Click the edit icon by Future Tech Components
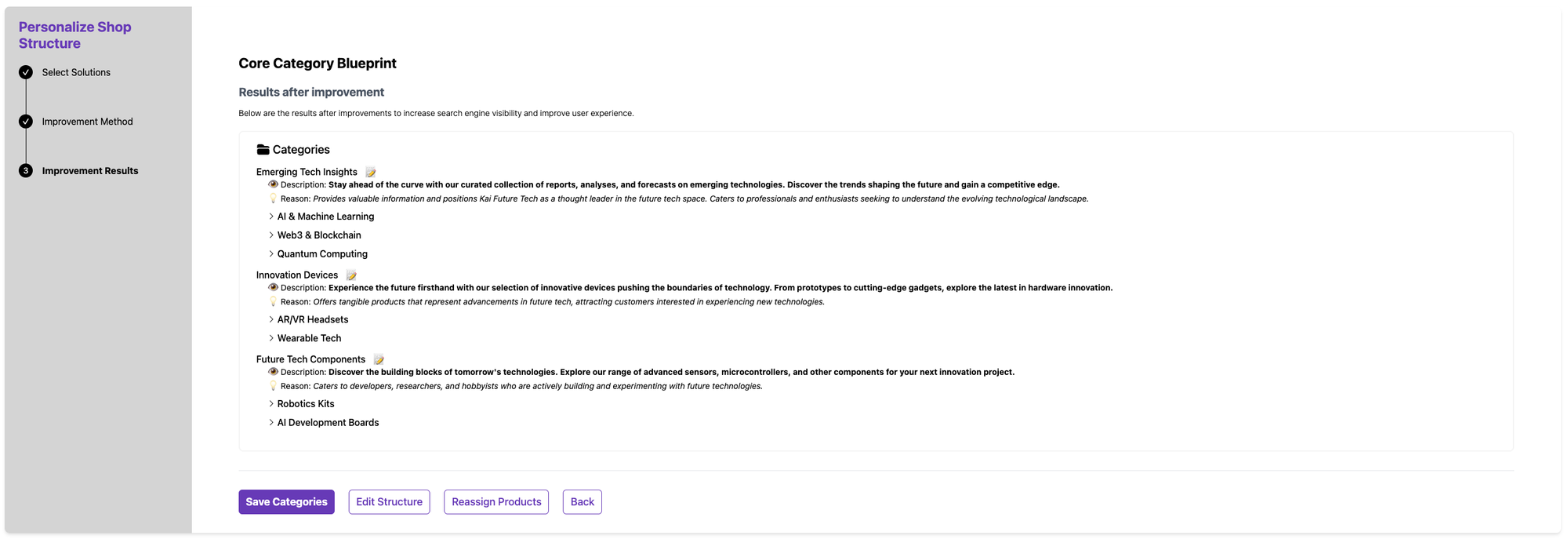This screenshot has height=539, width=1568. click(379, 360)
